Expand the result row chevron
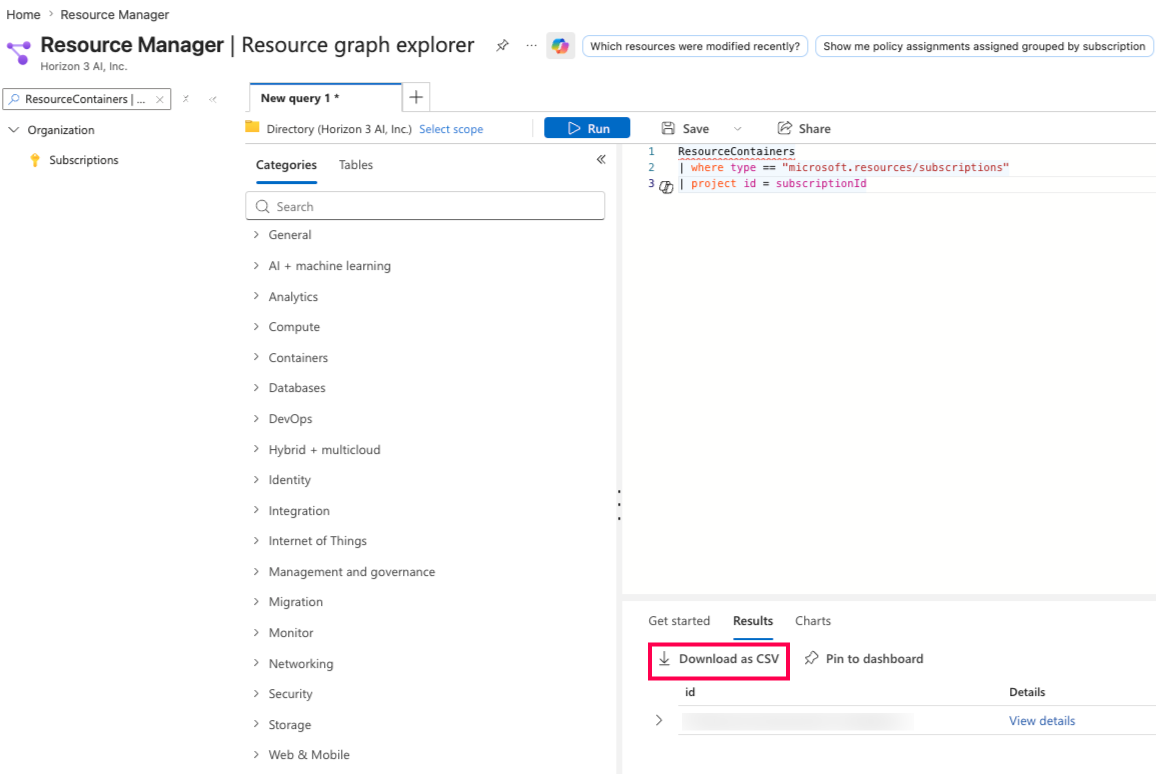Screen dimensions: 1156x774 659,720
